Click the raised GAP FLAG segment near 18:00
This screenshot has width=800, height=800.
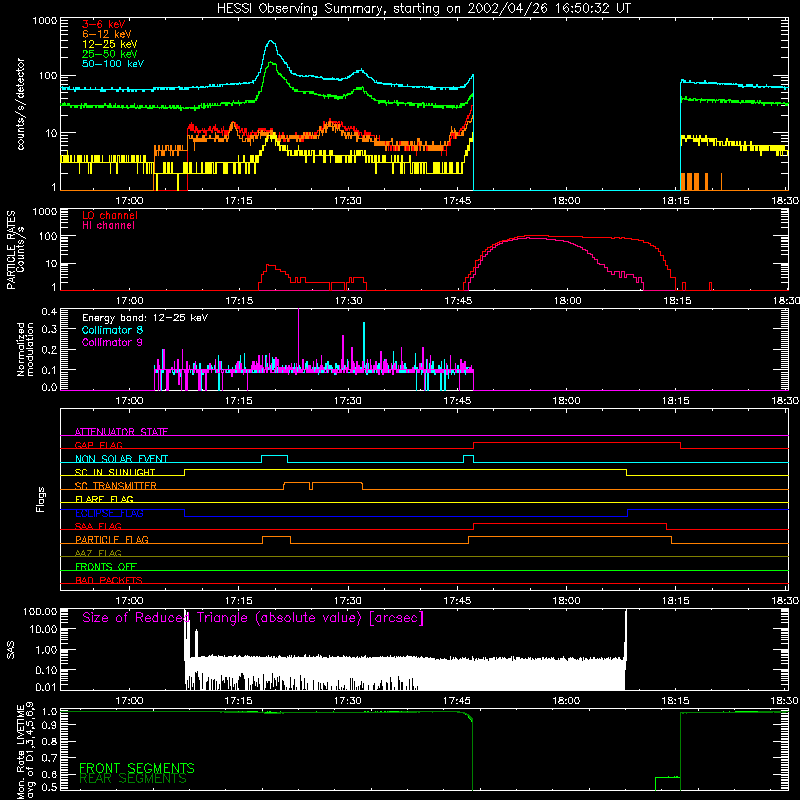coord(577,443)
